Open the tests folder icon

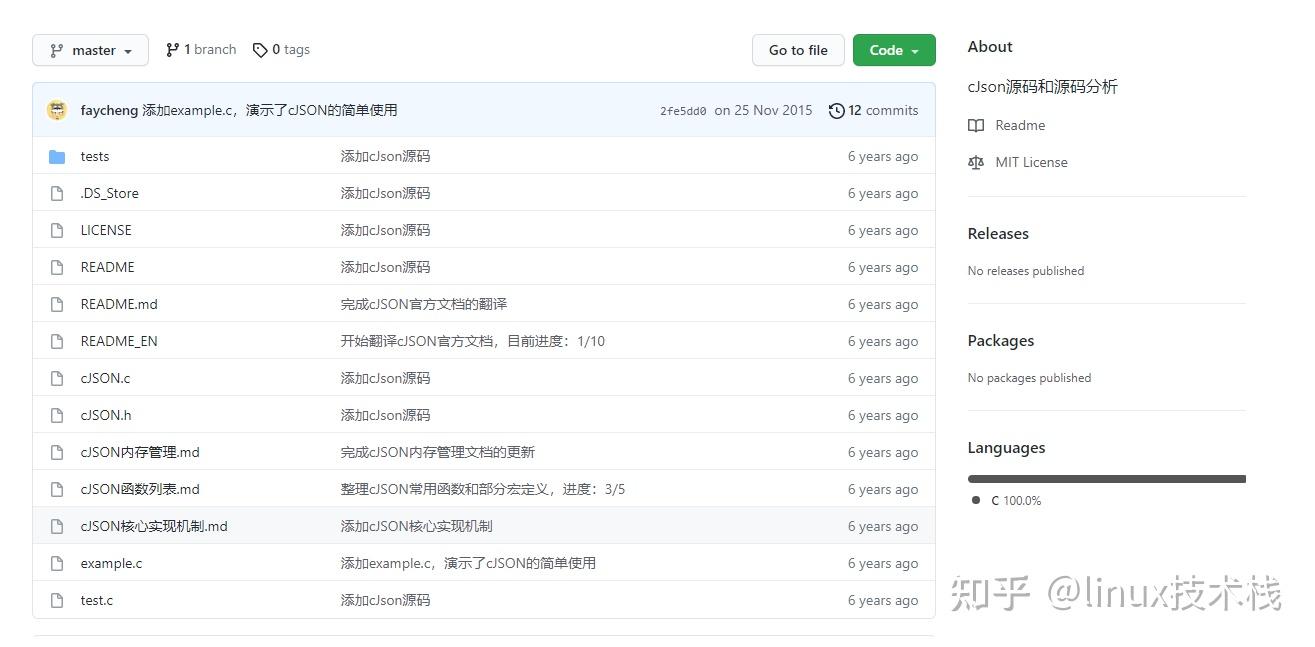[57, 156]
